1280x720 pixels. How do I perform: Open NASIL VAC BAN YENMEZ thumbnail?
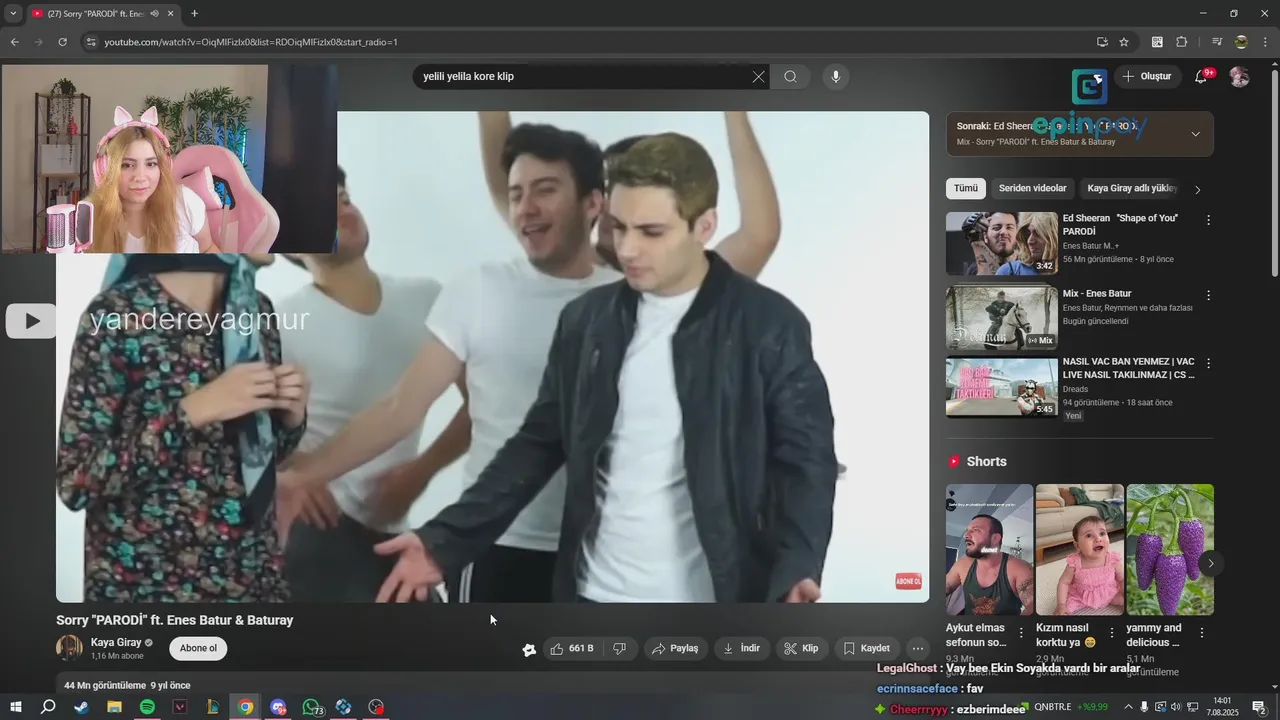1001,388
